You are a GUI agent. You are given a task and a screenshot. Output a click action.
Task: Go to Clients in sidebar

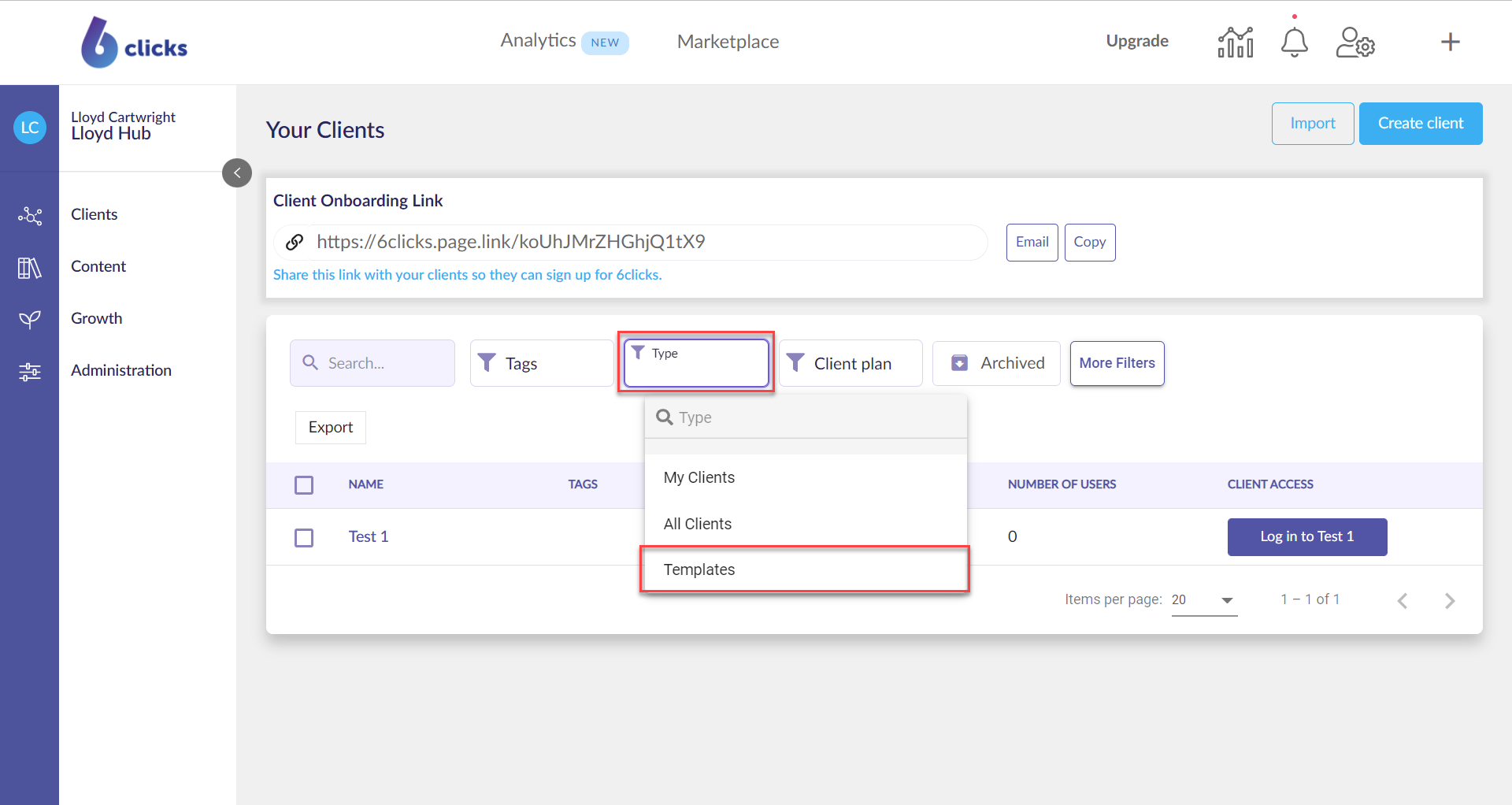94,214
